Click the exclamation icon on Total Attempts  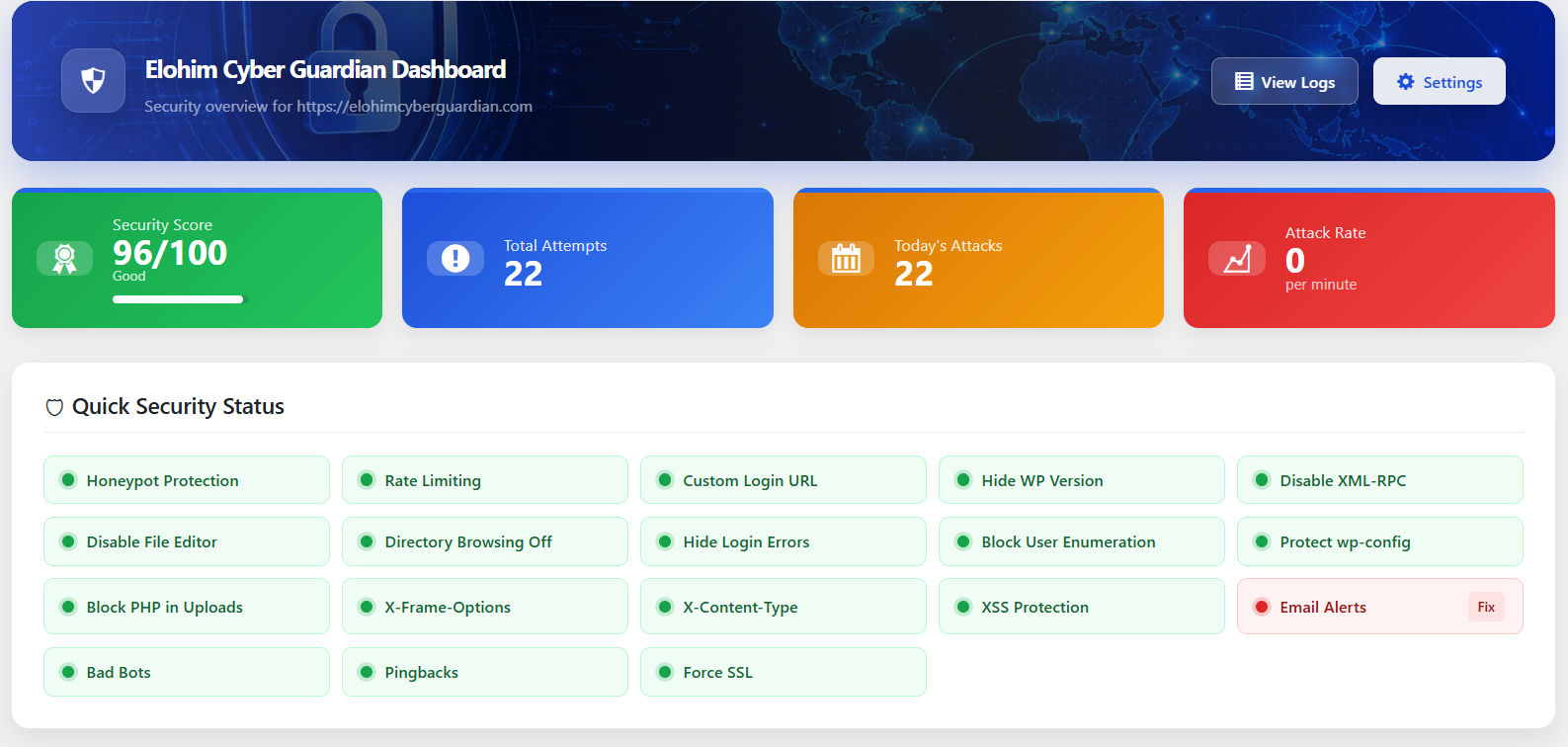click(455, 259)
